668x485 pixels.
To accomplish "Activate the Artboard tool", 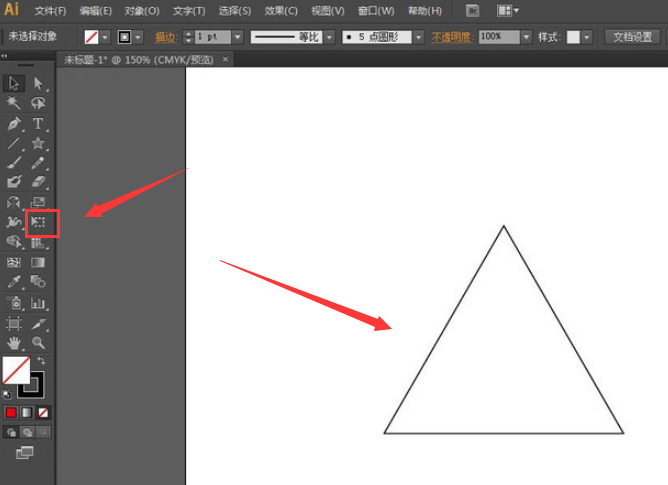I will point(14,323).
